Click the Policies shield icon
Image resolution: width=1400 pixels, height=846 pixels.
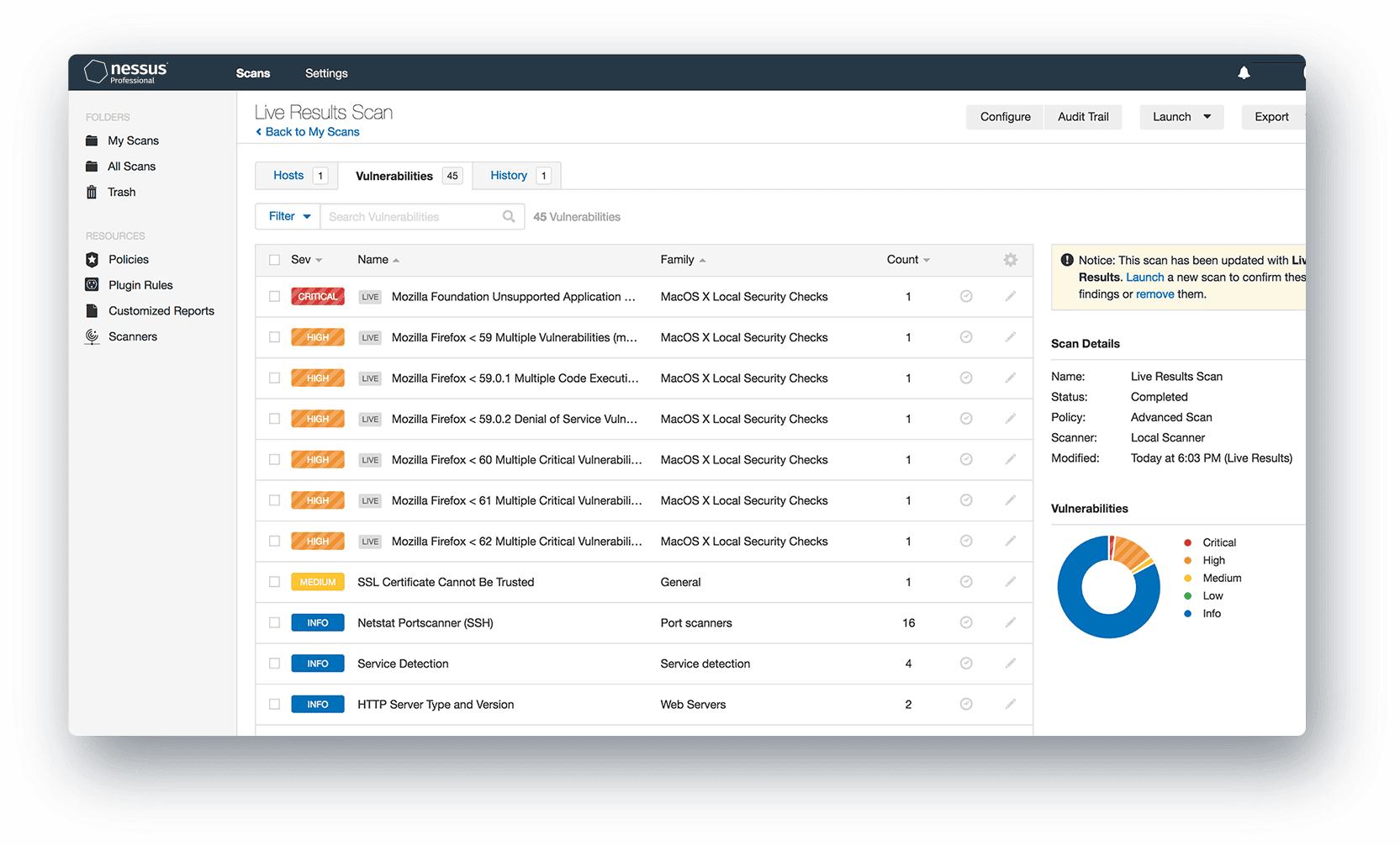click(x=92, y=260)
